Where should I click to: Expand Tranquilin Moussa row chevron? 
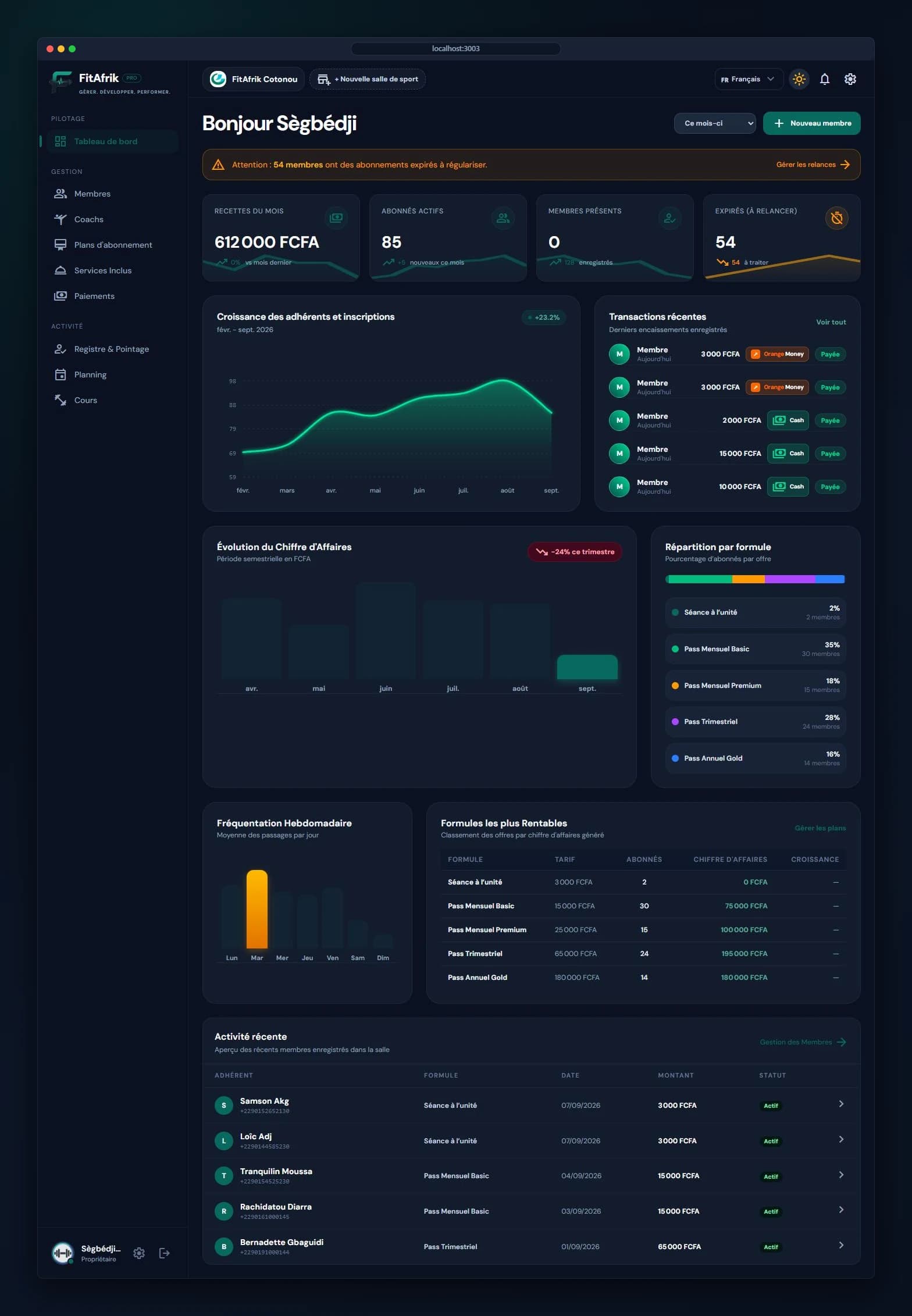(x=841, y=1175)
